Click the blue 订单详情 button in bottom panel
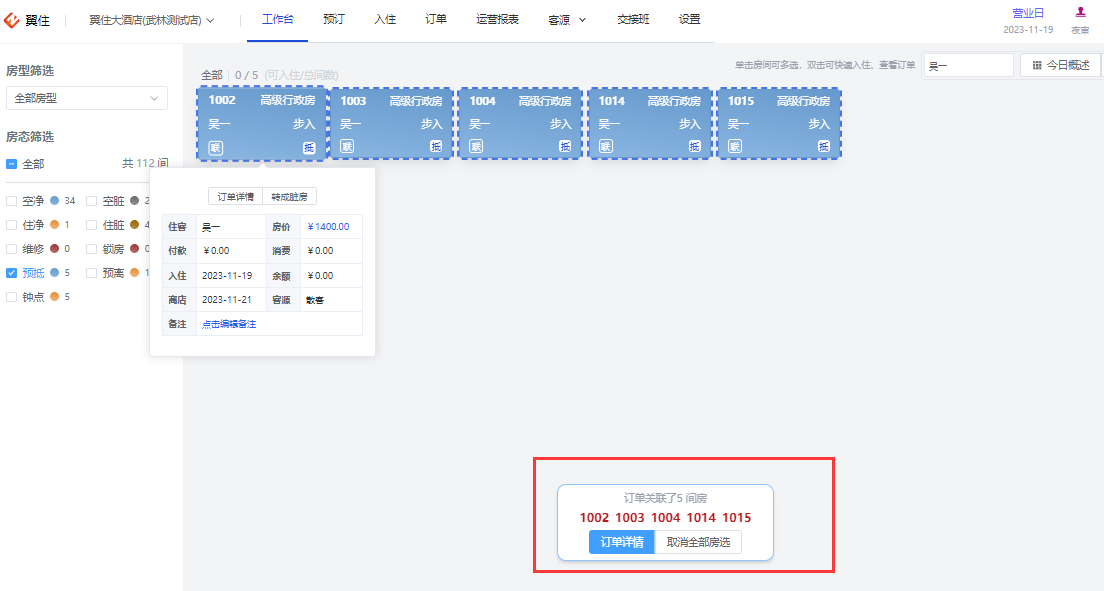This screenshot has width=1104, height=591. [x=622, y=542]
